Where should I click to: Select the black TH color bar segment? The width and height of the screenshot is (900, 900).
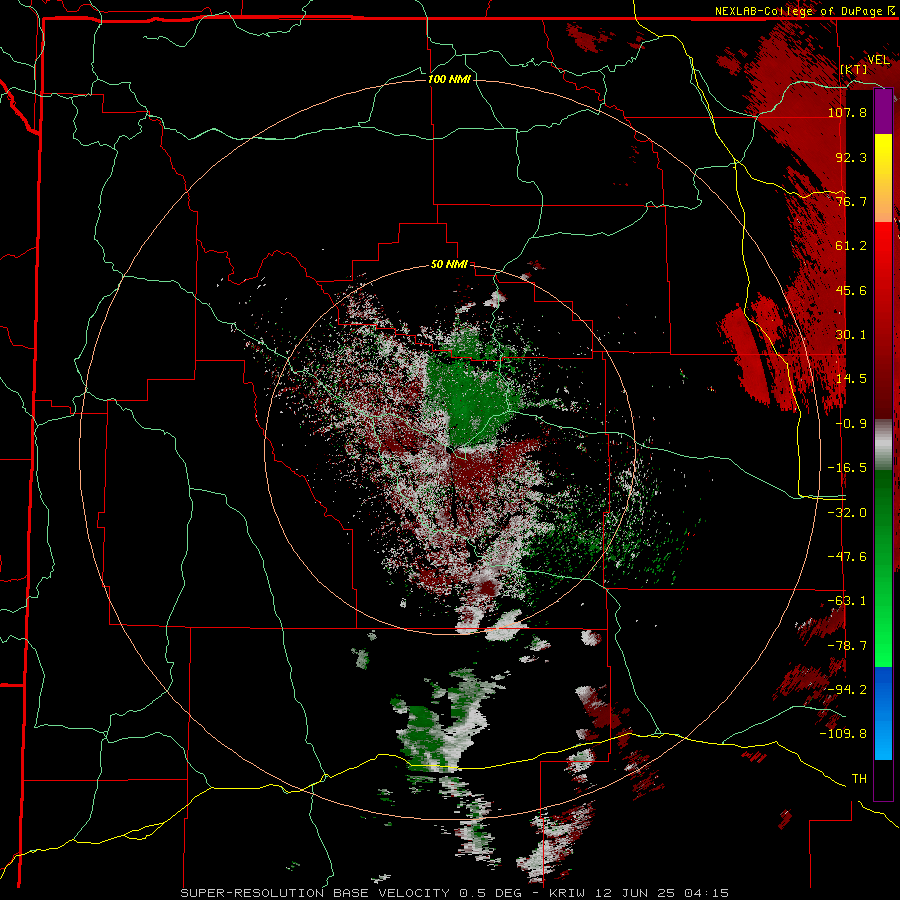[x=883, y=779]
